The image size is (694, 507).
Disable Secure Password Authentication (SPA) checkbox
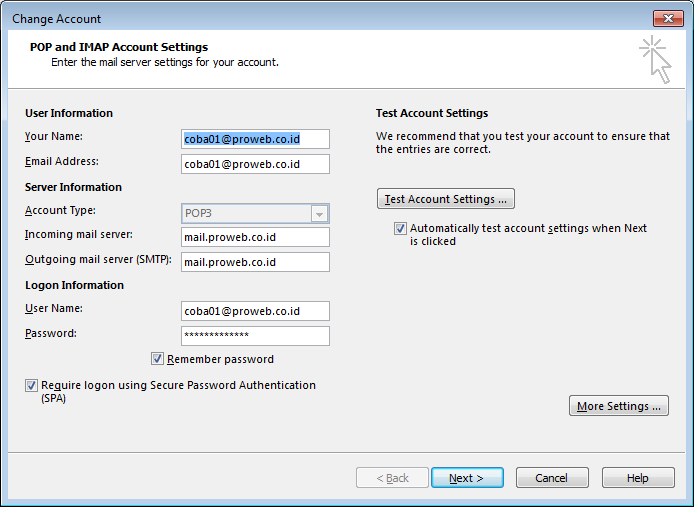click(31, 385)
